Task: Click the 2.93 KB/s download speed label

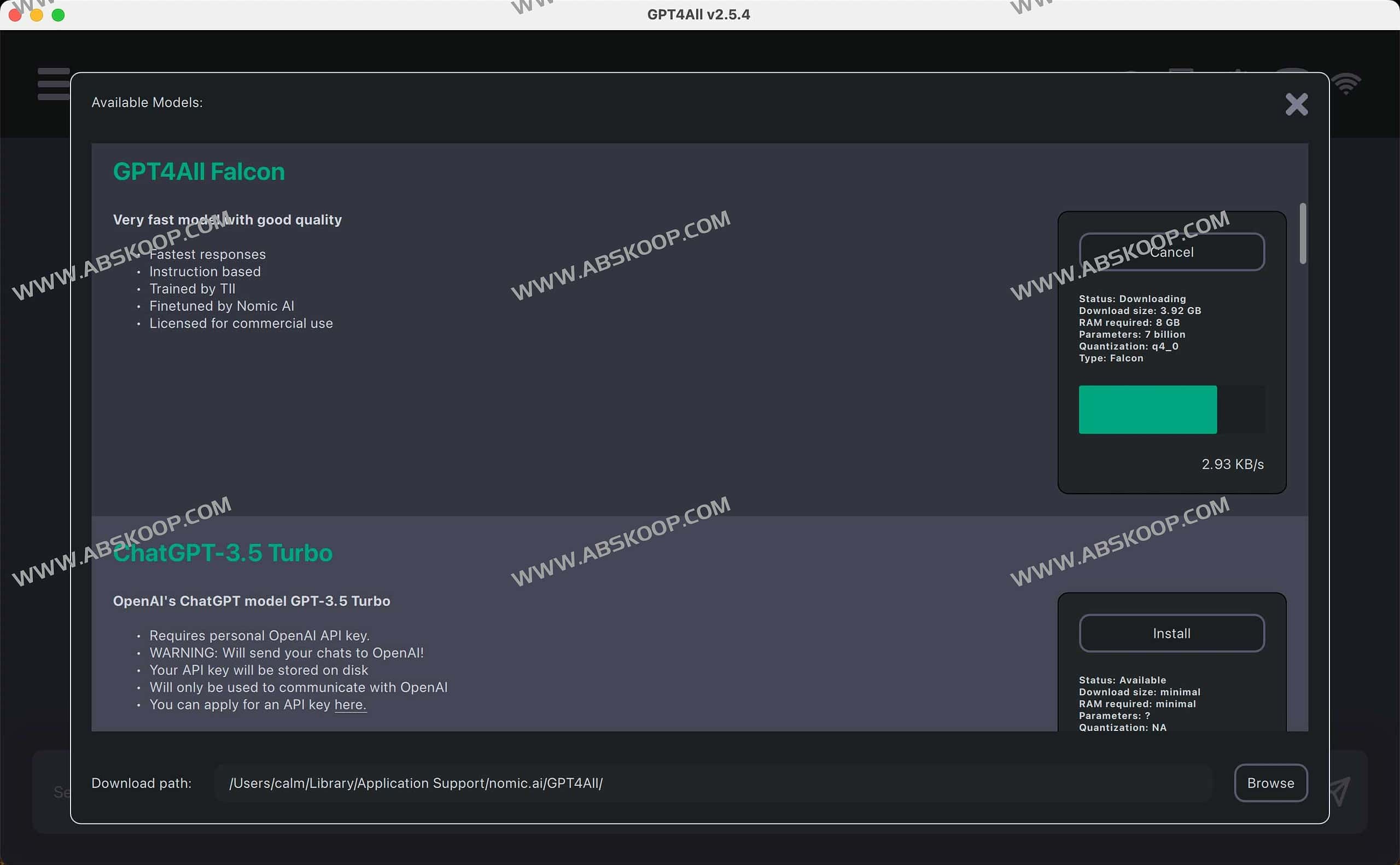Action: [1232, 464]
